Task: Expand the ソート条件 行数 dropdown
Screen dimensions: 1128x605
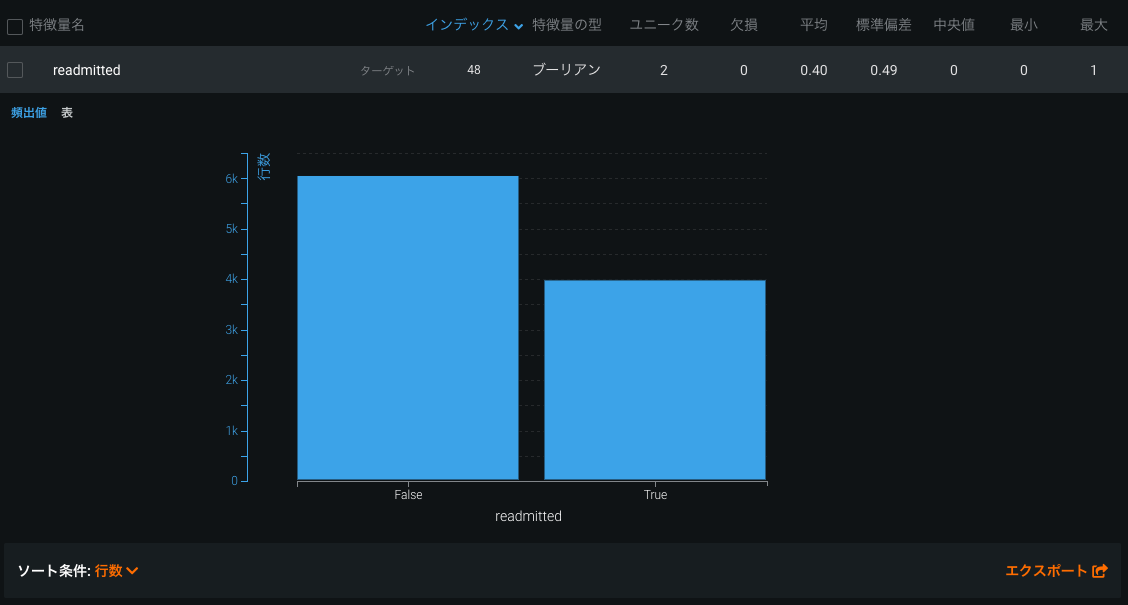Action: [x=131, y=571]
